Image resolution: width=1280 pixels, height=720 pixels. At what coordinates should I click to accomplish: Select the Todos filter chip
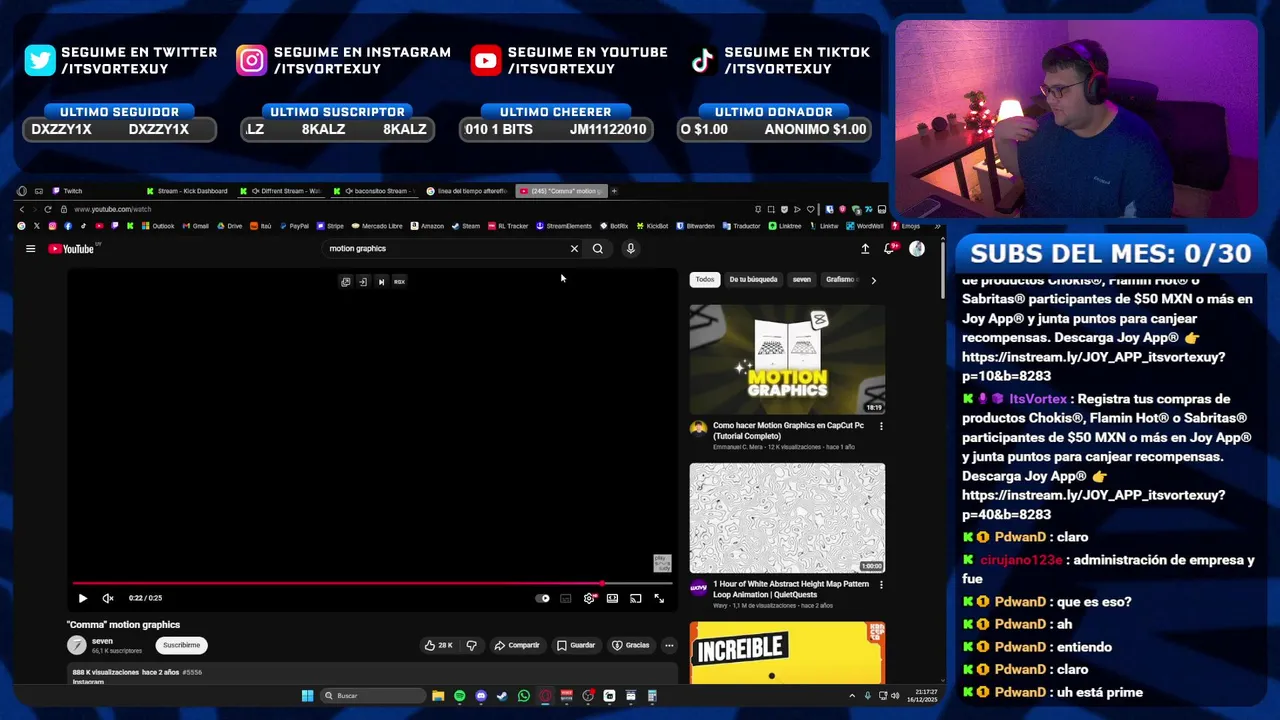705,280
